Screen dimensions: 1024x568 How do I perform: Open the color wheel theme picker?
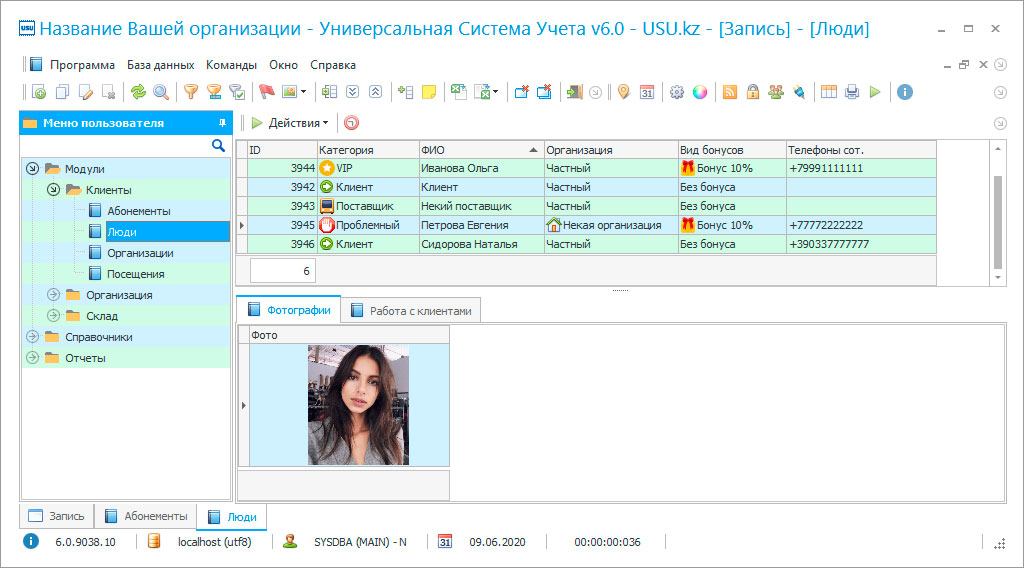tap(700, 92)
